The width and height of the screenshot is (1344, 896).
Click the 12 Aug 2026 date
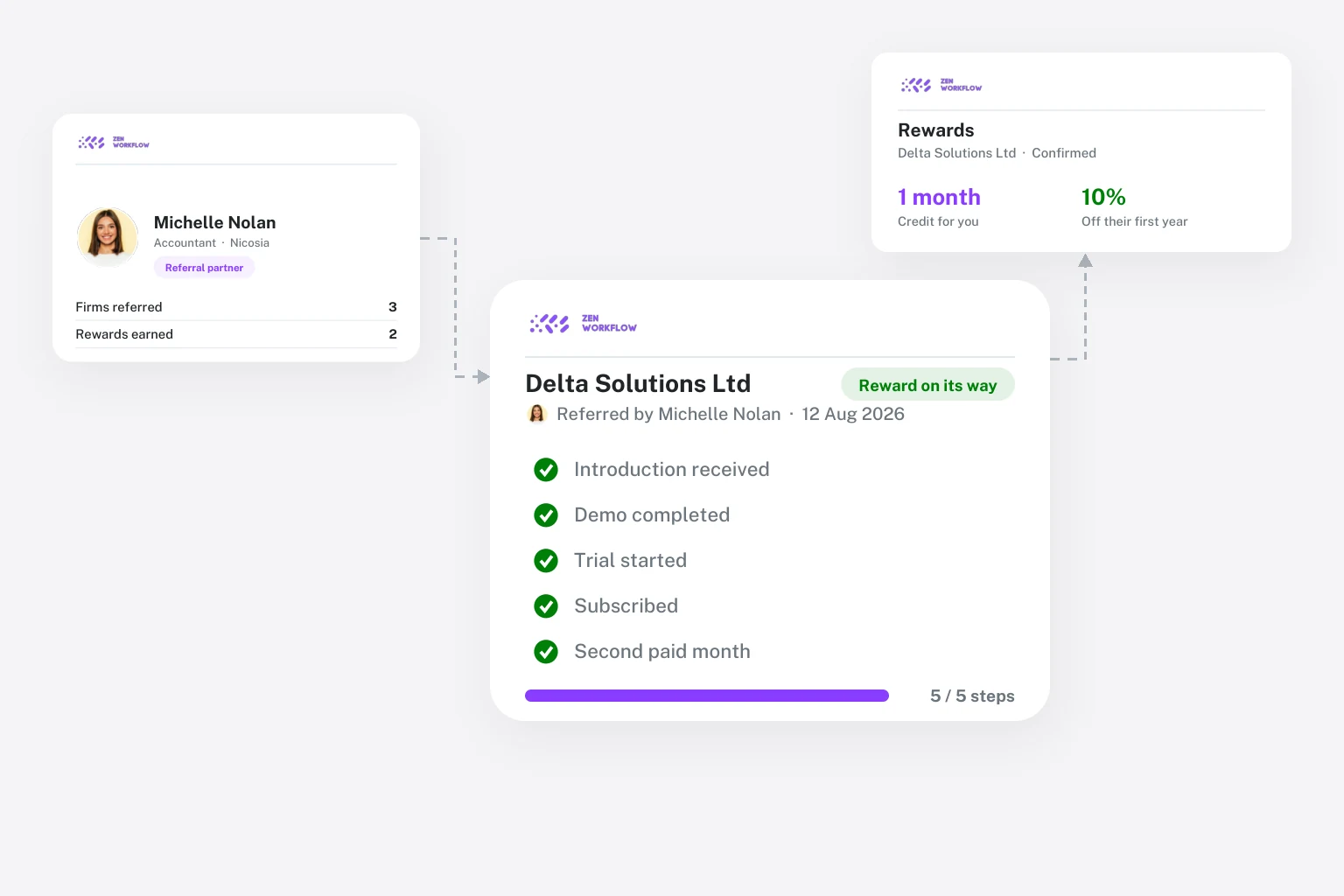853,414
